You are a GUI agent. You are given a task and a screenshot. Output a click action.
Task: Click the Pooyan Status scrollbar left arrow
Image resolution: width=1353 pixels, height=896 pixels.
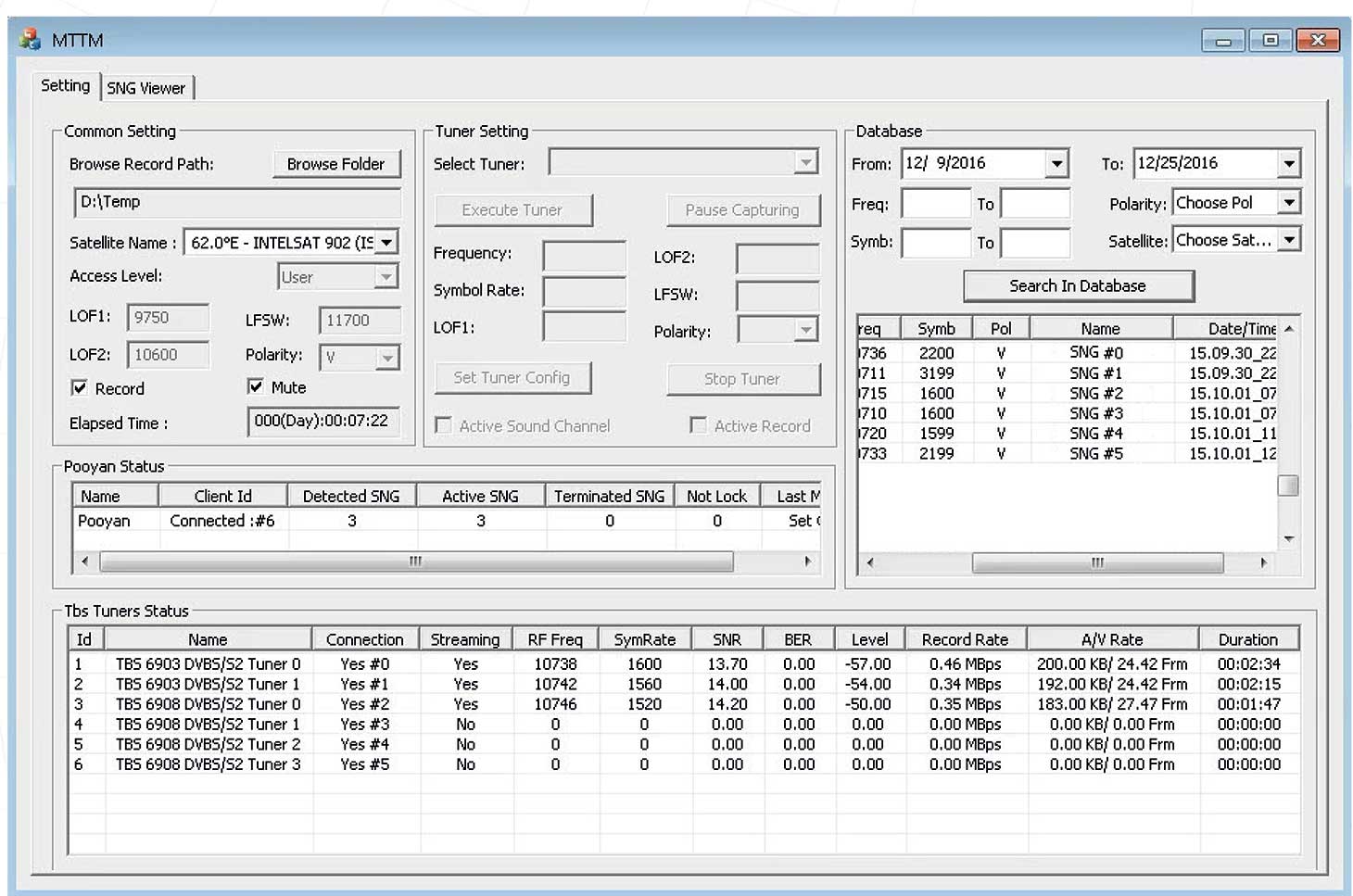click(85, 561)
